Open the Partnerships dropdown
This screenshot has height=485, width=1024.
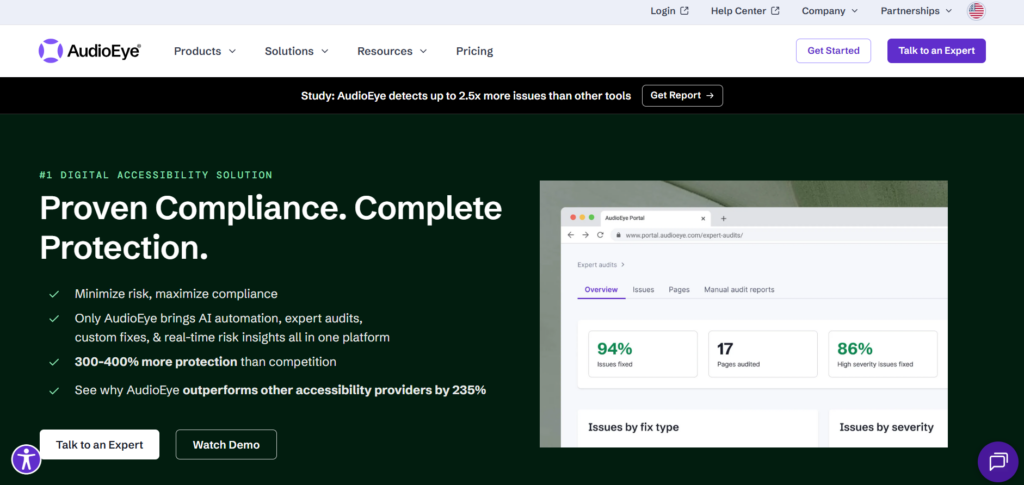916,10
